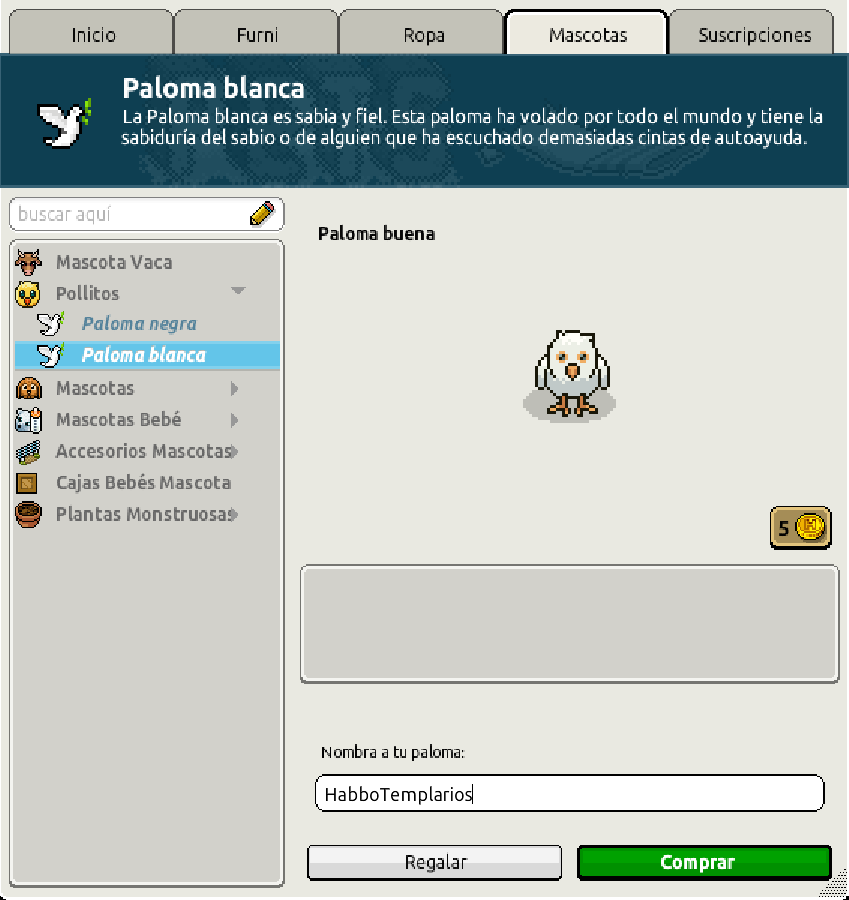Expand the Mascotas category arrow
849x900 pixels.
234,389
